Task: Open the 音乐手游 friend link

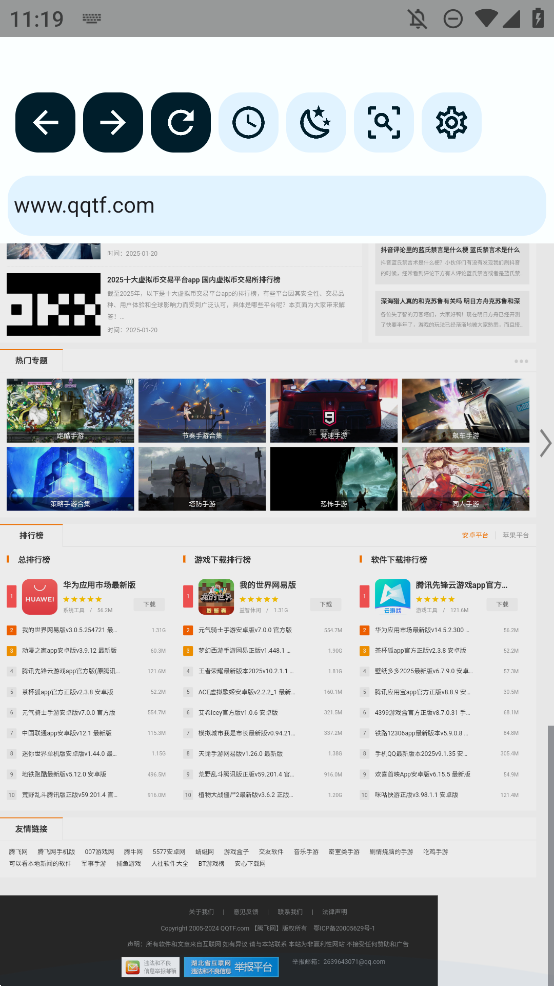Action: 306,852
